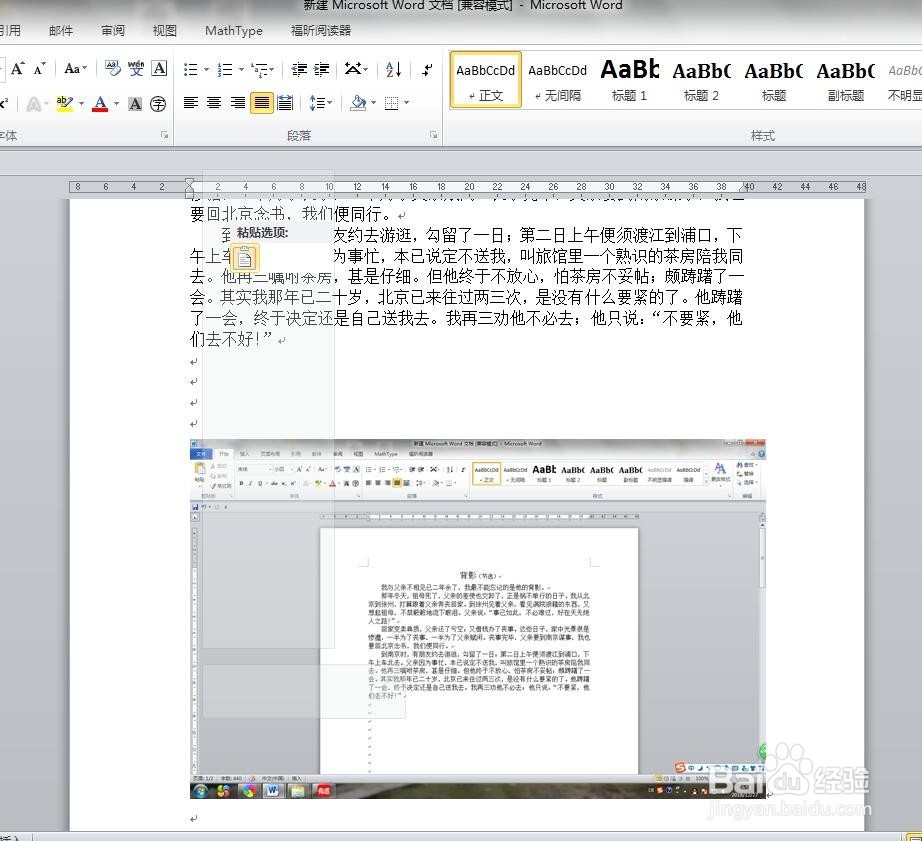Open the MathType ribbon tab
The width and height of the screenshot is (922, 841).
pyautogui.click(x=234, y=31)
